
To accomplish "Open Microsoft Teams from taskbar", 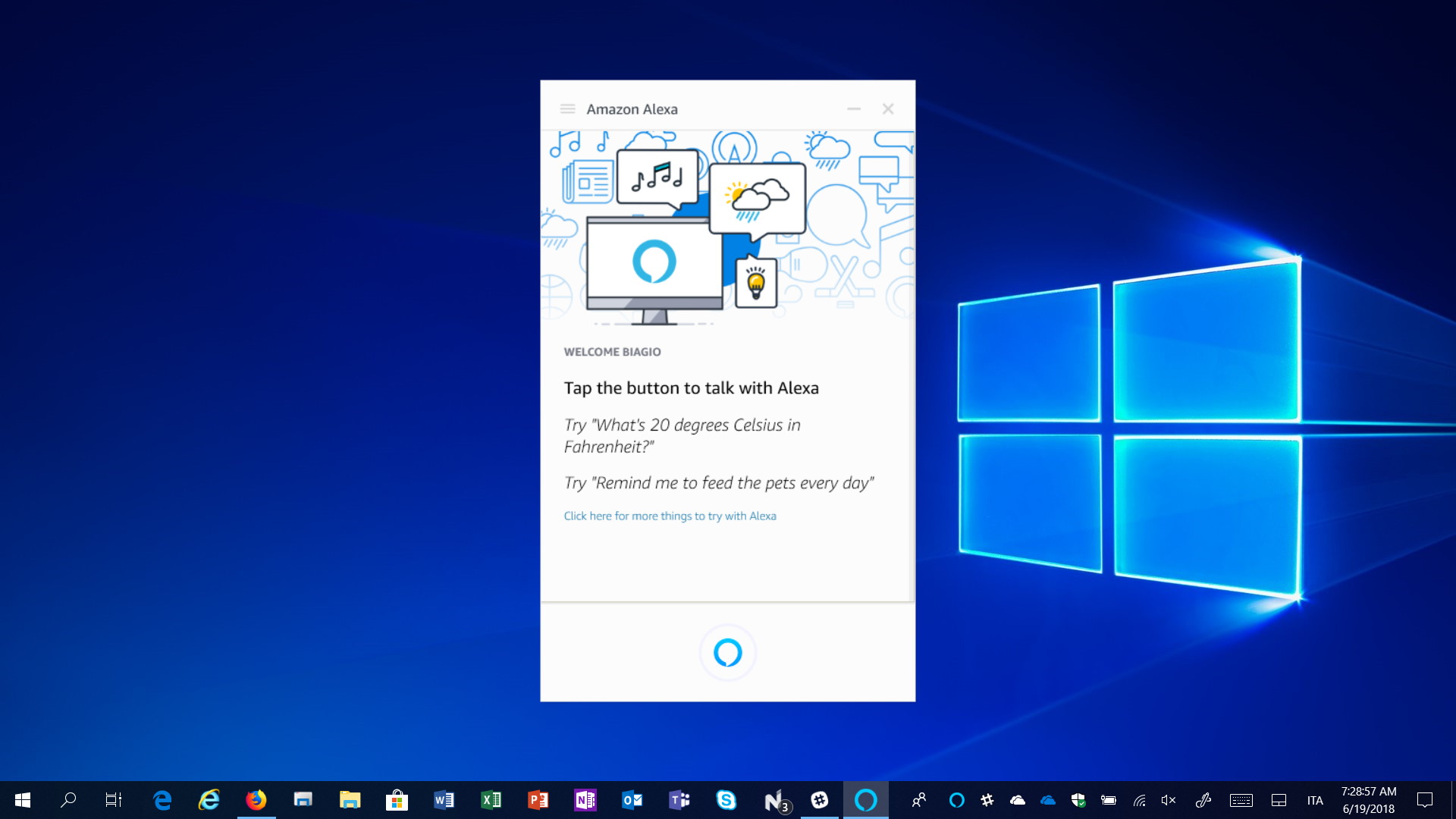I will [x=679, y=800].
